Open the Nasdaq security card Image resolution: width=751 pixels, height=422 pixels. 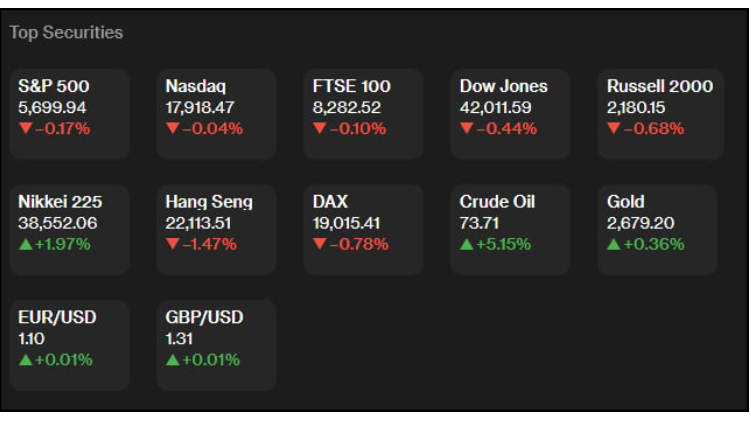click(216, 113)
